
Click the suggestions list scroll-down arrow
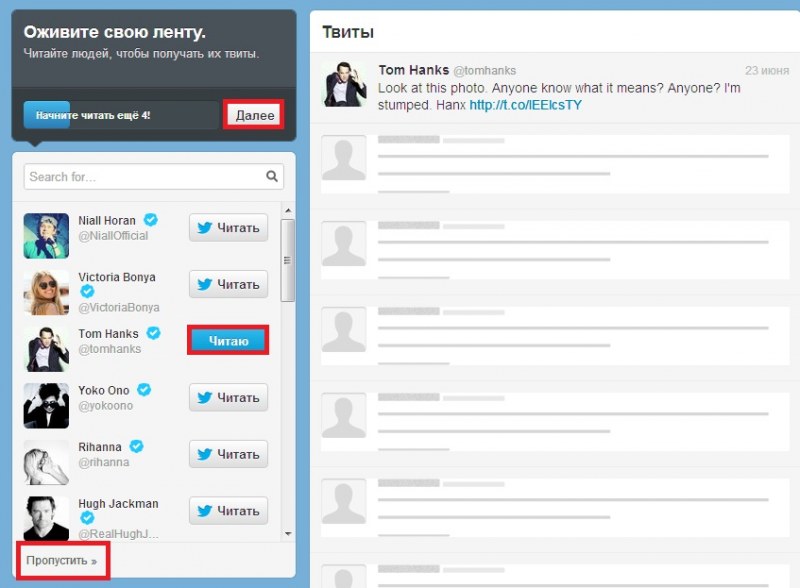[288, 534]
